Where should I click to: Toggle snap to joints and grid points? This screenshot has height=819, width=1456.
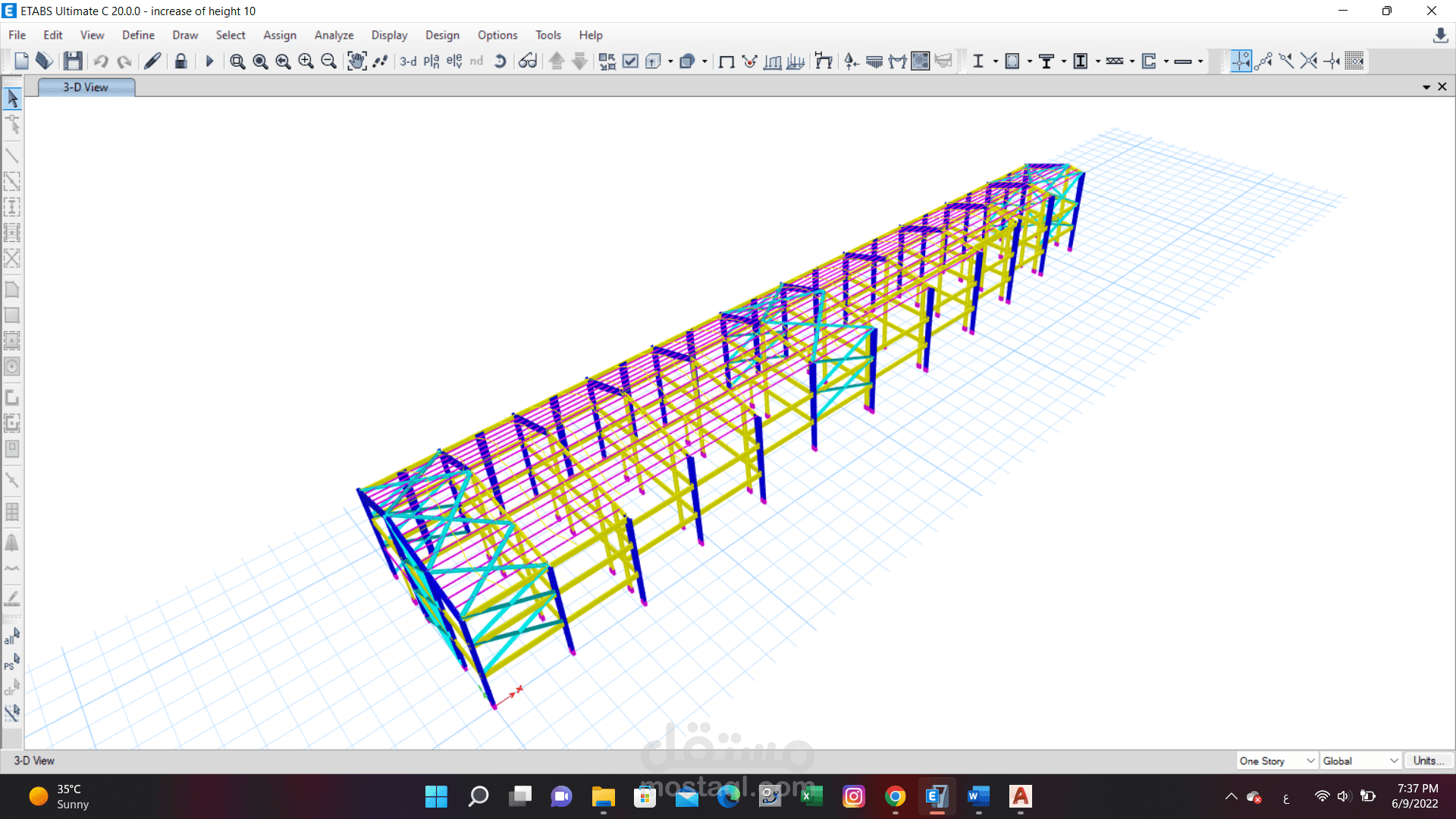tap(1241, 61)
